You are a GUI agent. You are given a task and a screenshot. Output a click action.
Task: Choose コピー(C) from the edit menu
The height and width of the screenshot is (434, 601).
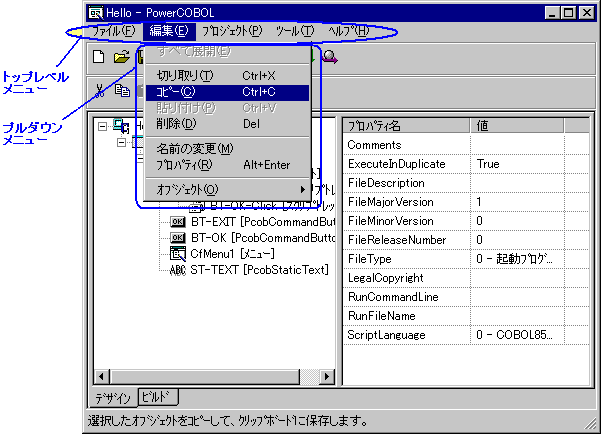coord(227,92)
